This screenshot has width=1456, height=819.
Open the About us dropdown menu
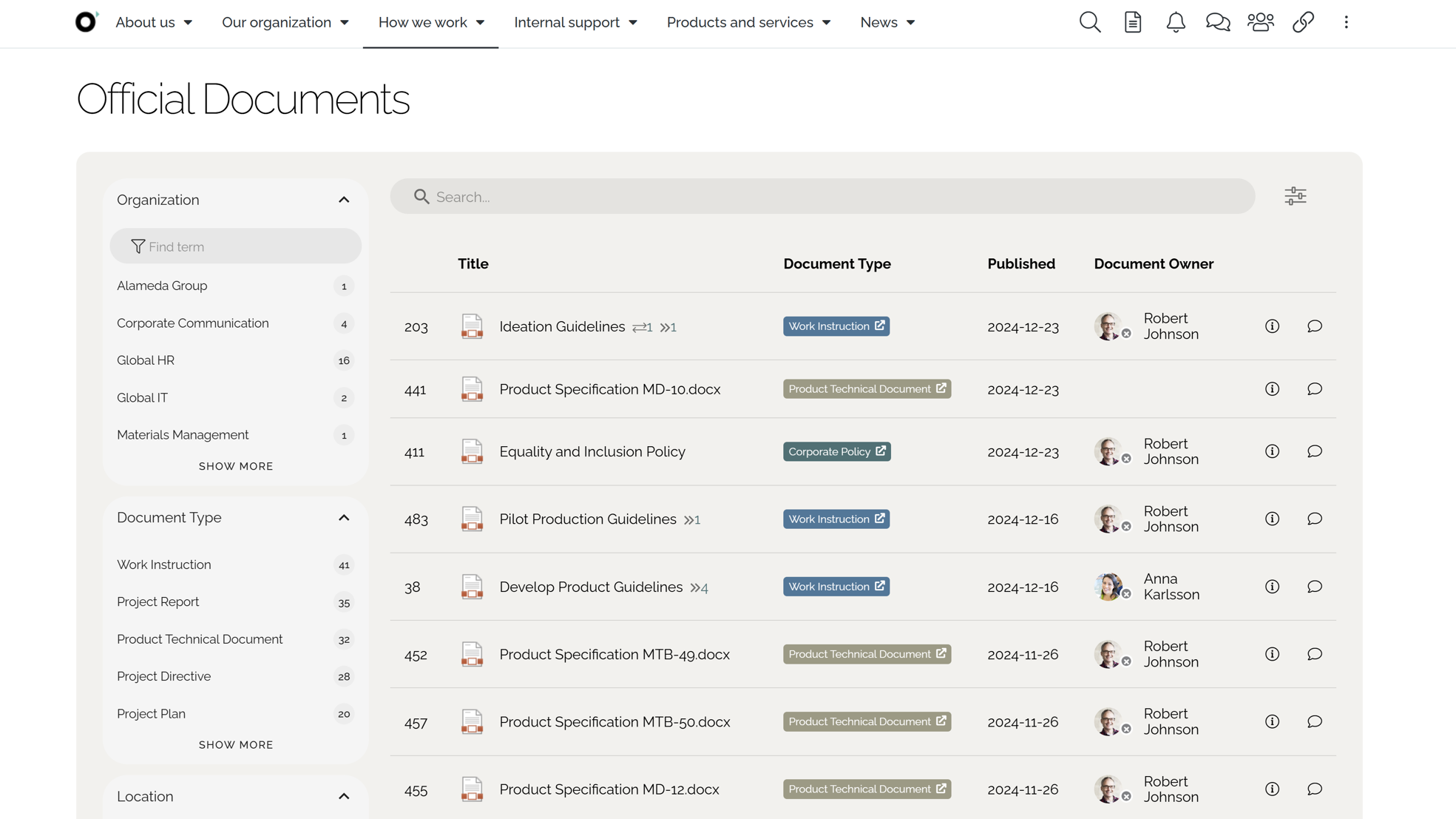pos(154,22)
